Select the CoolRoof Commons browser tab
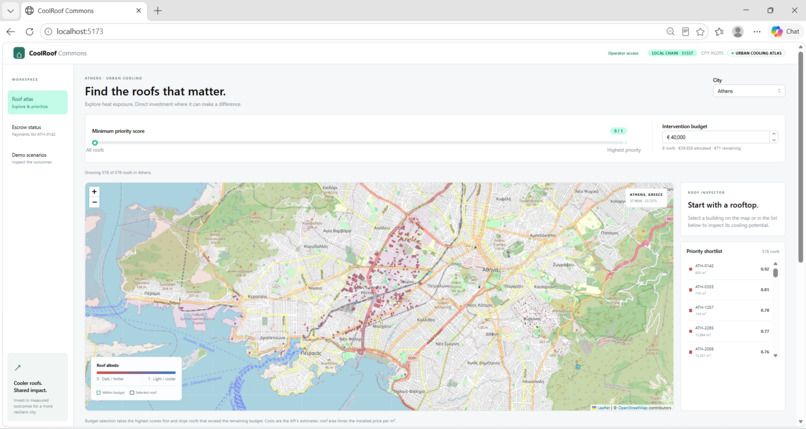This screenshot has width=806, height=429. (x=83, y=10)
